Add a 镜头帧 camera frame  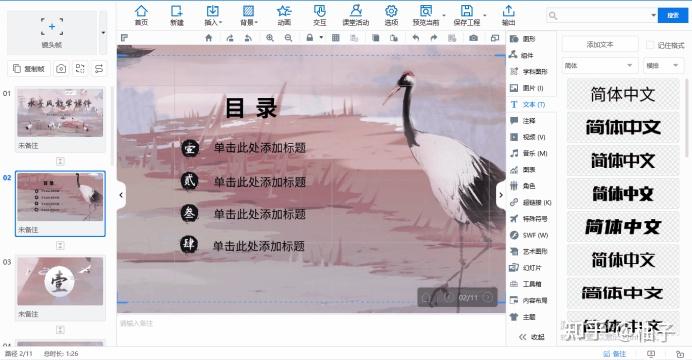tap(52, 32)
